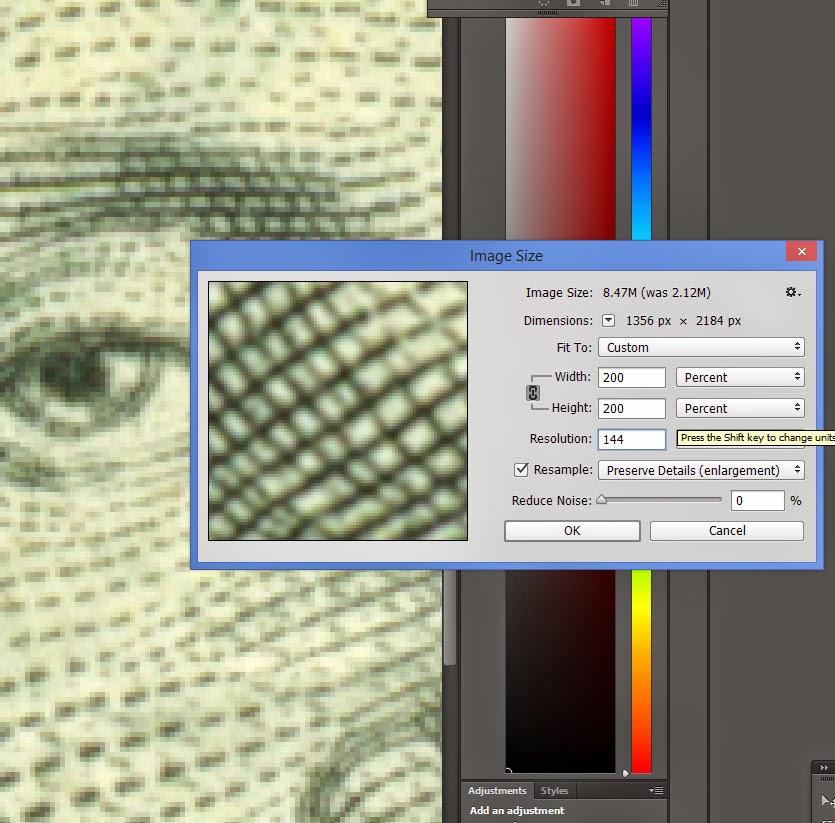Open the Fit To Custom dropdown
This screenshot has width=835, height=823.
click(x=701, y=347)
